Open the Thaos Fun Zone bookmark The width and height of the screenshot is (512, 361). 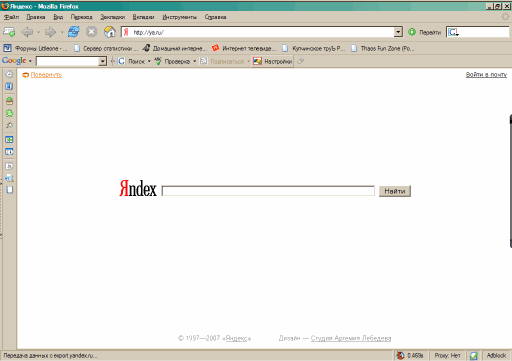pos(383,48)
